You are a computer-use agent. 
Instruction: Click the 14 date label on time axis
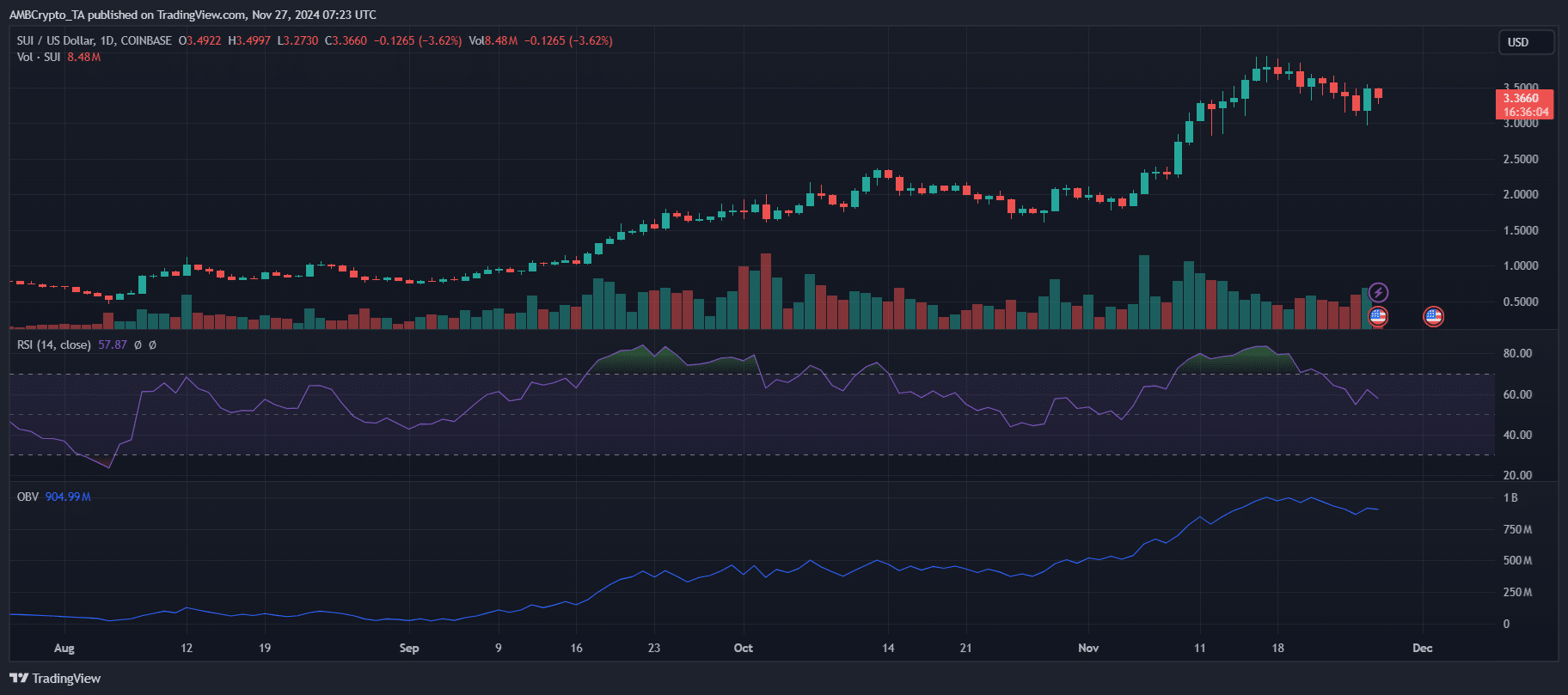click(x=888, y=648)
